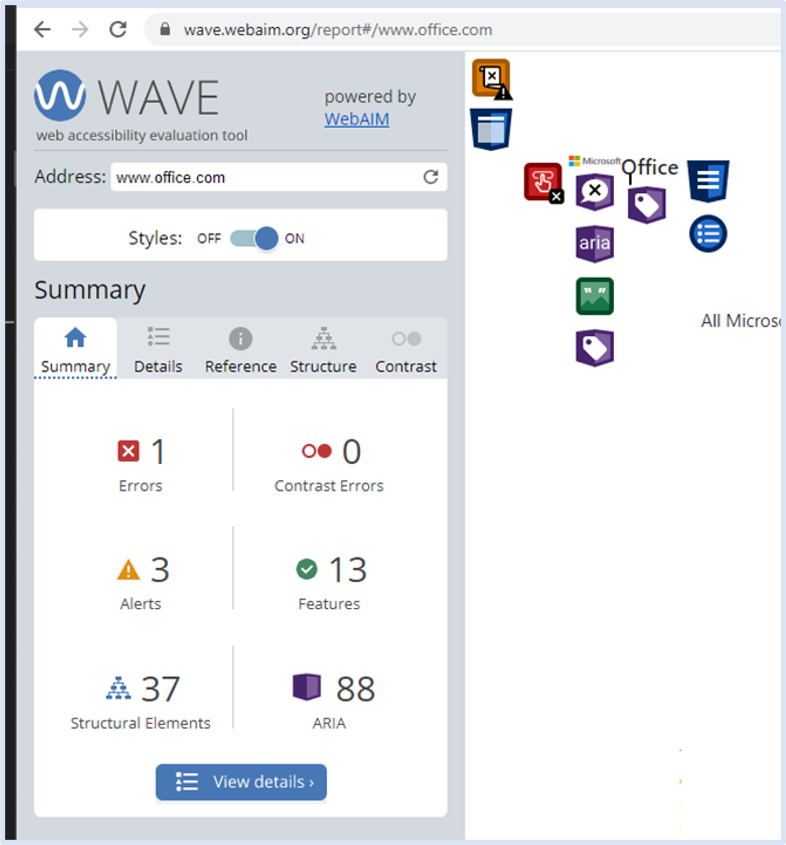Click the Structural Elements hierarchy icon
Image resolution: width=786 pixels, height=845 pixels.
[x=119, y=688]
